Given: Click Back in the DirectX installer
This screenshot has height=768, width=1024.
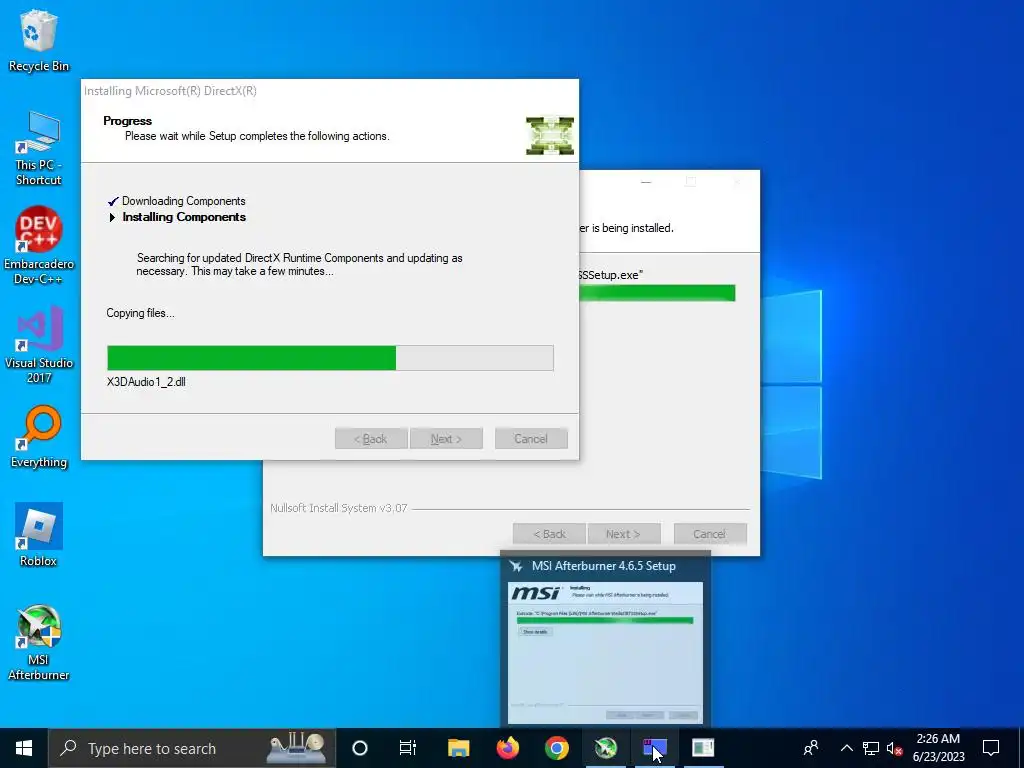Looking at the screenshot, I should point(371,439).
